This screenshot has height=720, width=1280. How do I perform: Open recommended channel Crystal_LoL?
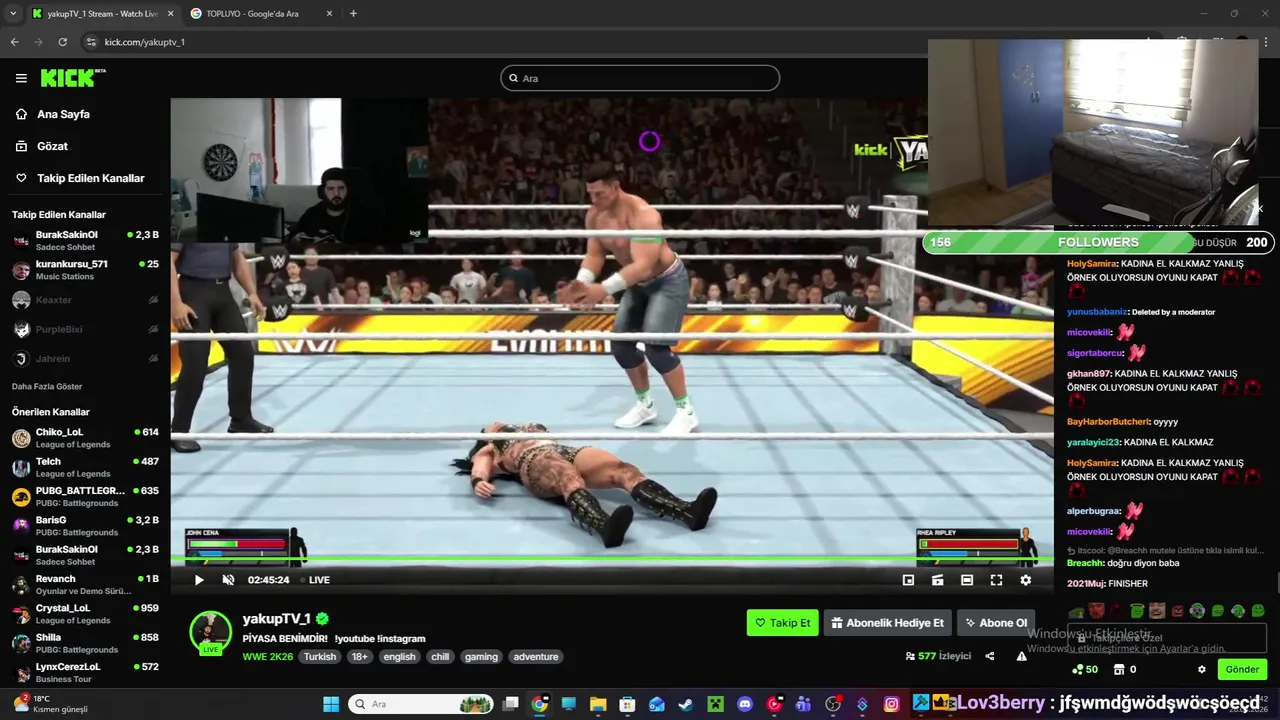85,614
